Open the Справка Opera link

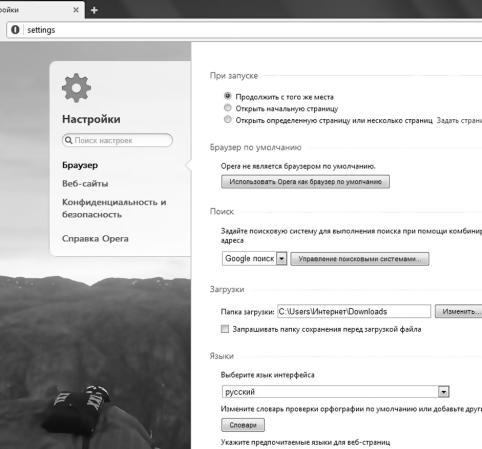[95, 239]
